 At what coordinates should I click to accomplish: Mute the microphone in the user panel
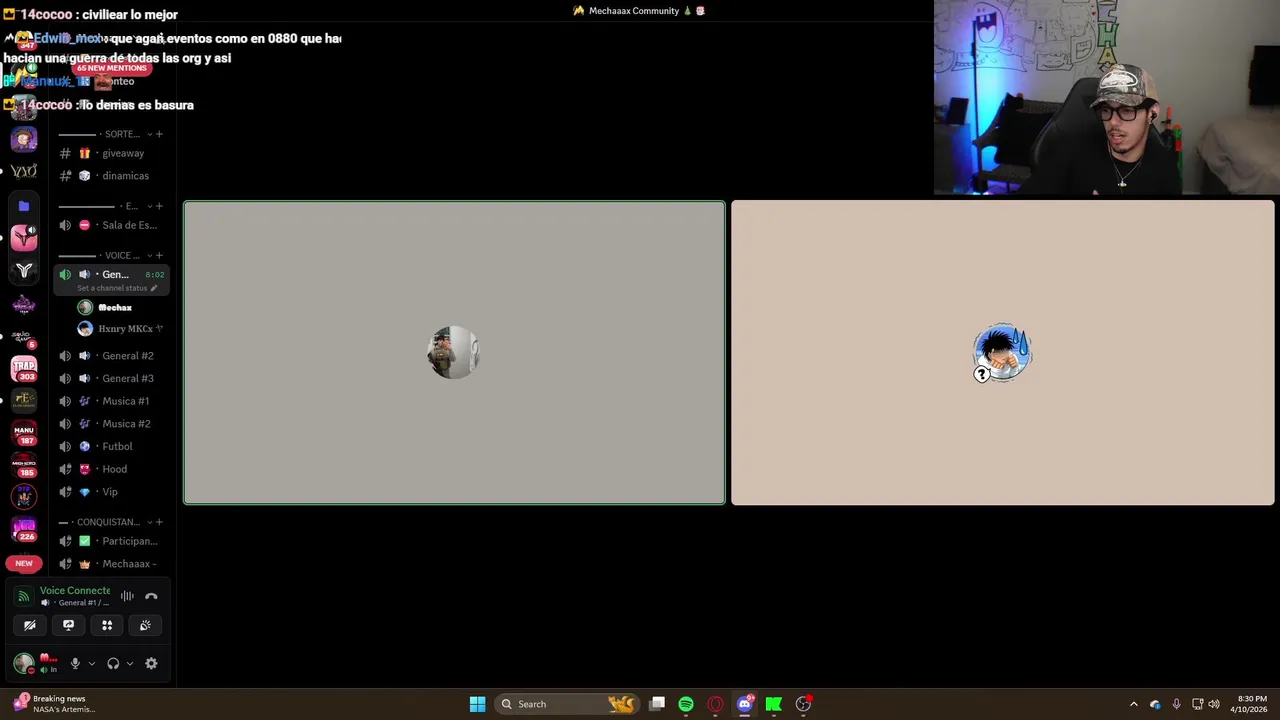click(x=75, y=663)
